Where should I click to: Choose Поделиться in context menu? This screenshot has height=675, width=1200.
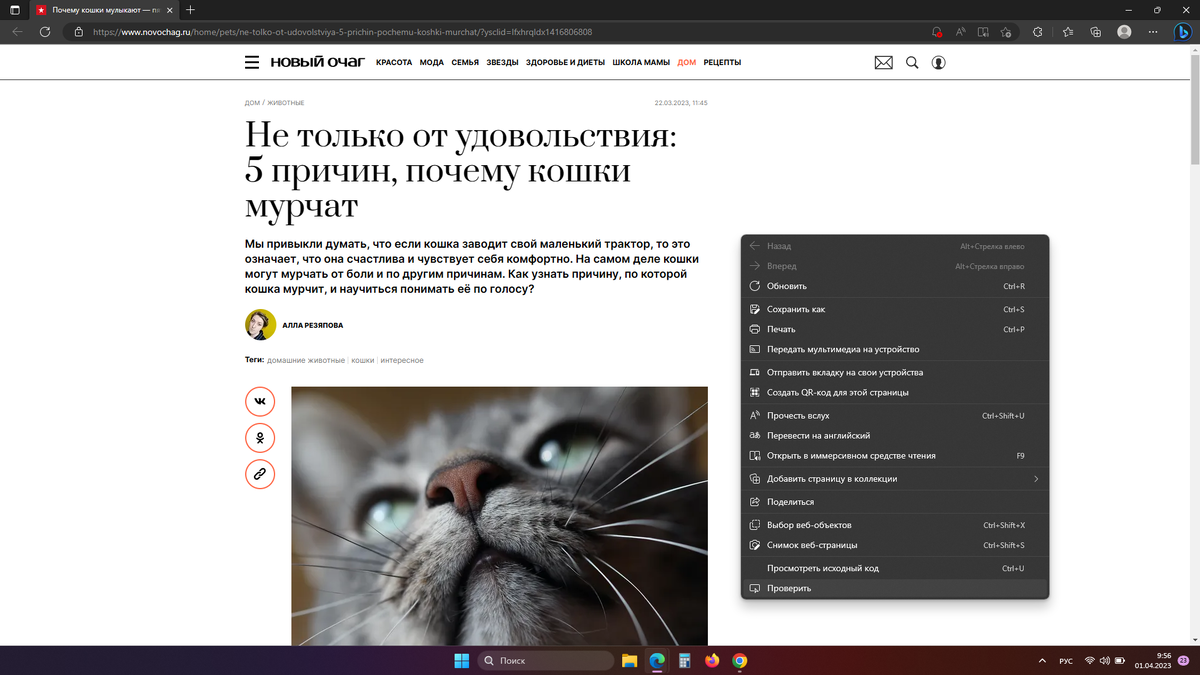tap(895, 502)
